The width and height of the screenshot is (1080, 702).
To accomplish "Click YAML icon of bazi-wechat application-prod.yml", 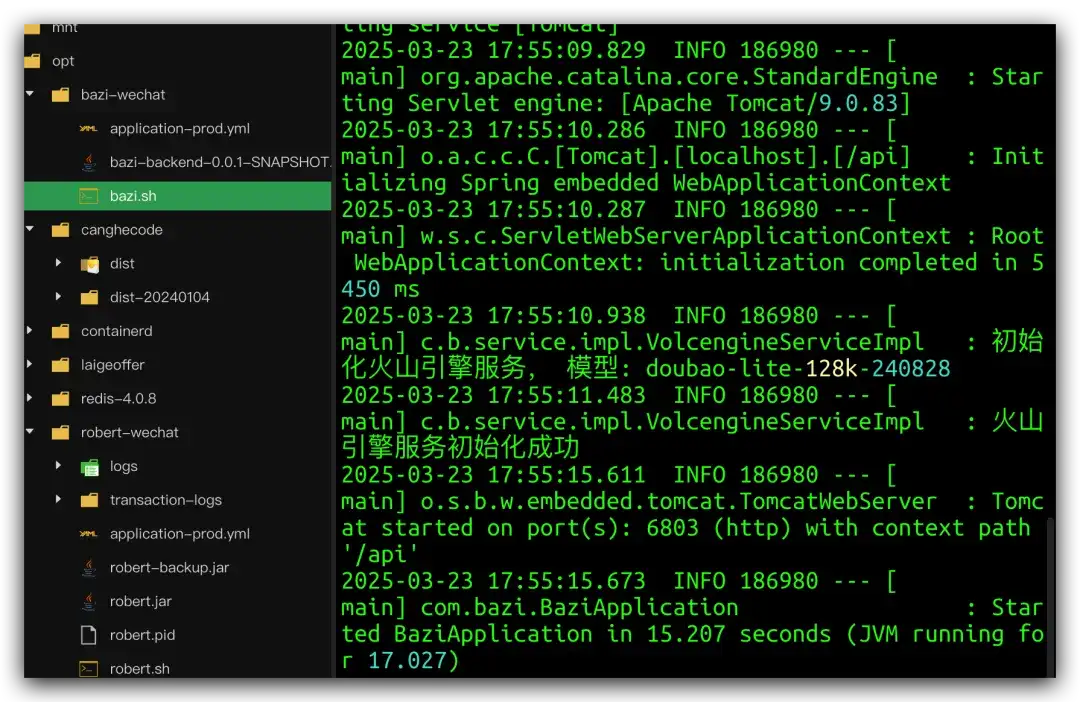I will tap(89, 129).
